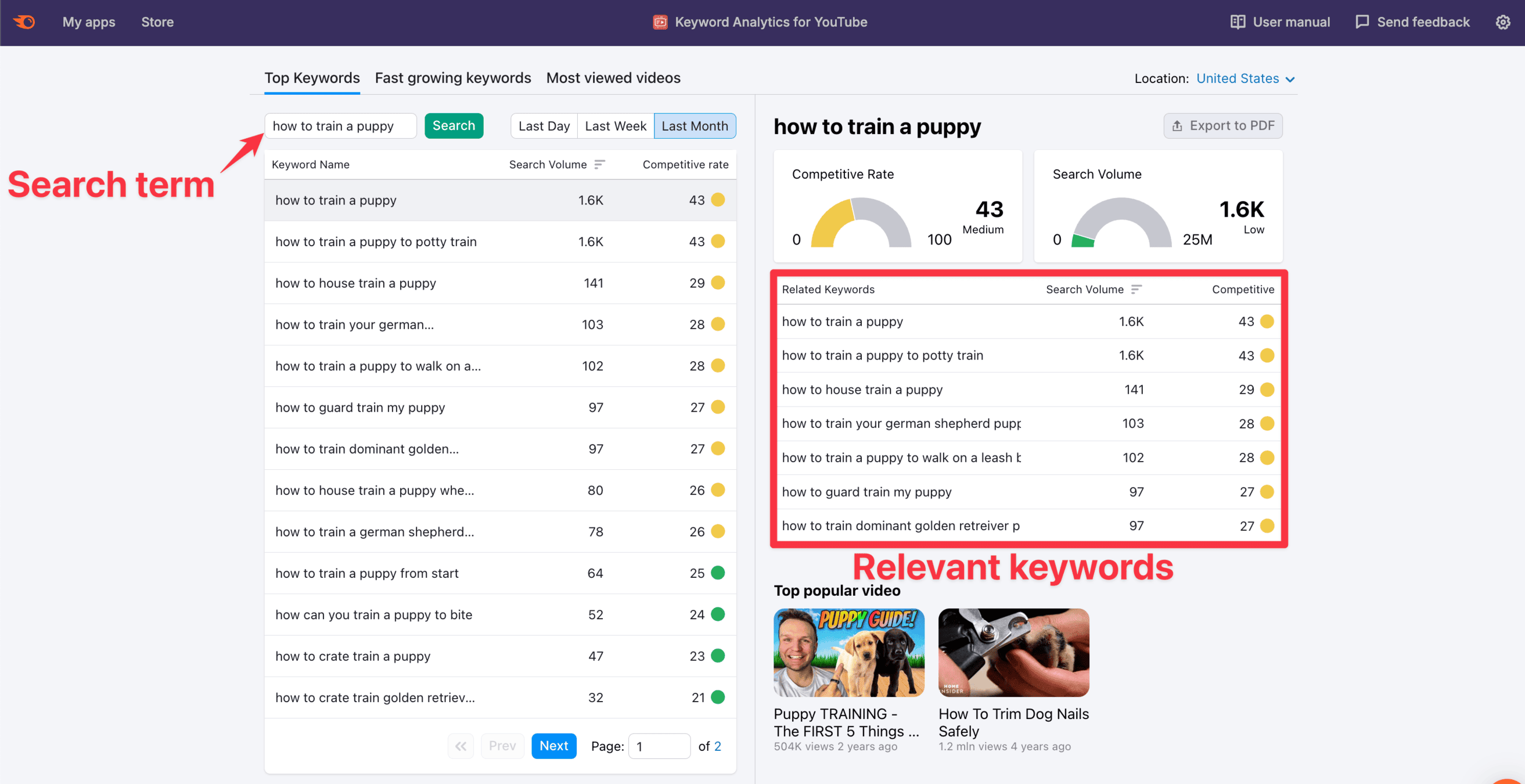Screen dimensions: 1525x784
Task: Open My apps menu
Action: 89,22
